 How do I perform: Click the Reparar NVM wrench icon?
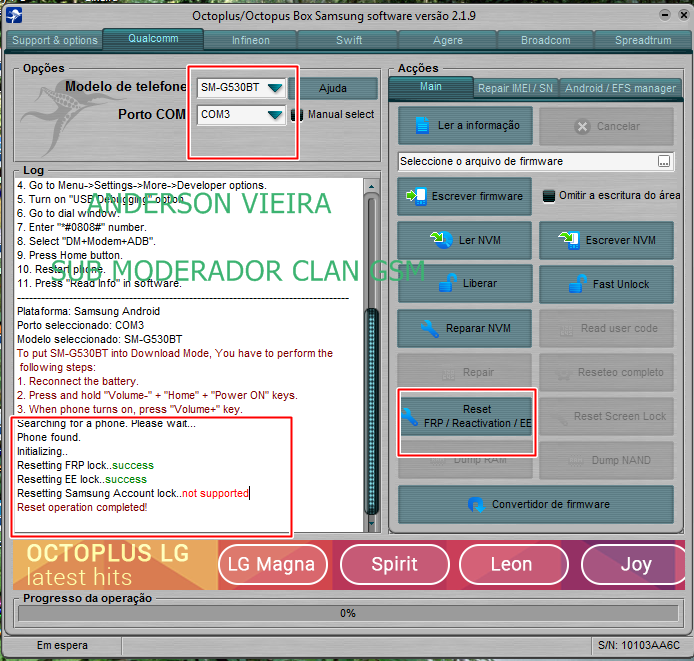429,329
